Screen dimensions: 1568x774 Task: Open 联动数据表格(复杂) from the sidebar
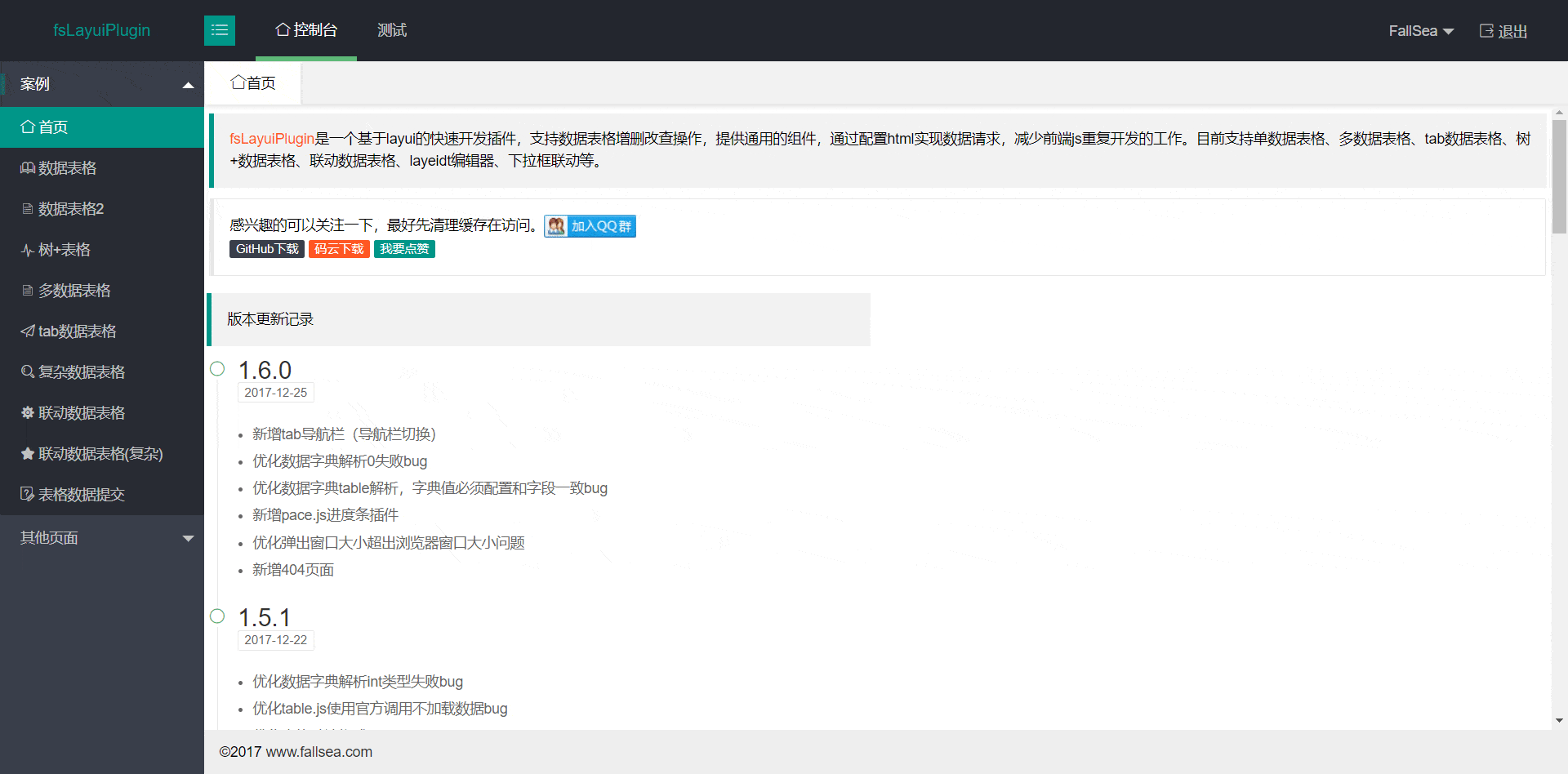pos(102,454)
